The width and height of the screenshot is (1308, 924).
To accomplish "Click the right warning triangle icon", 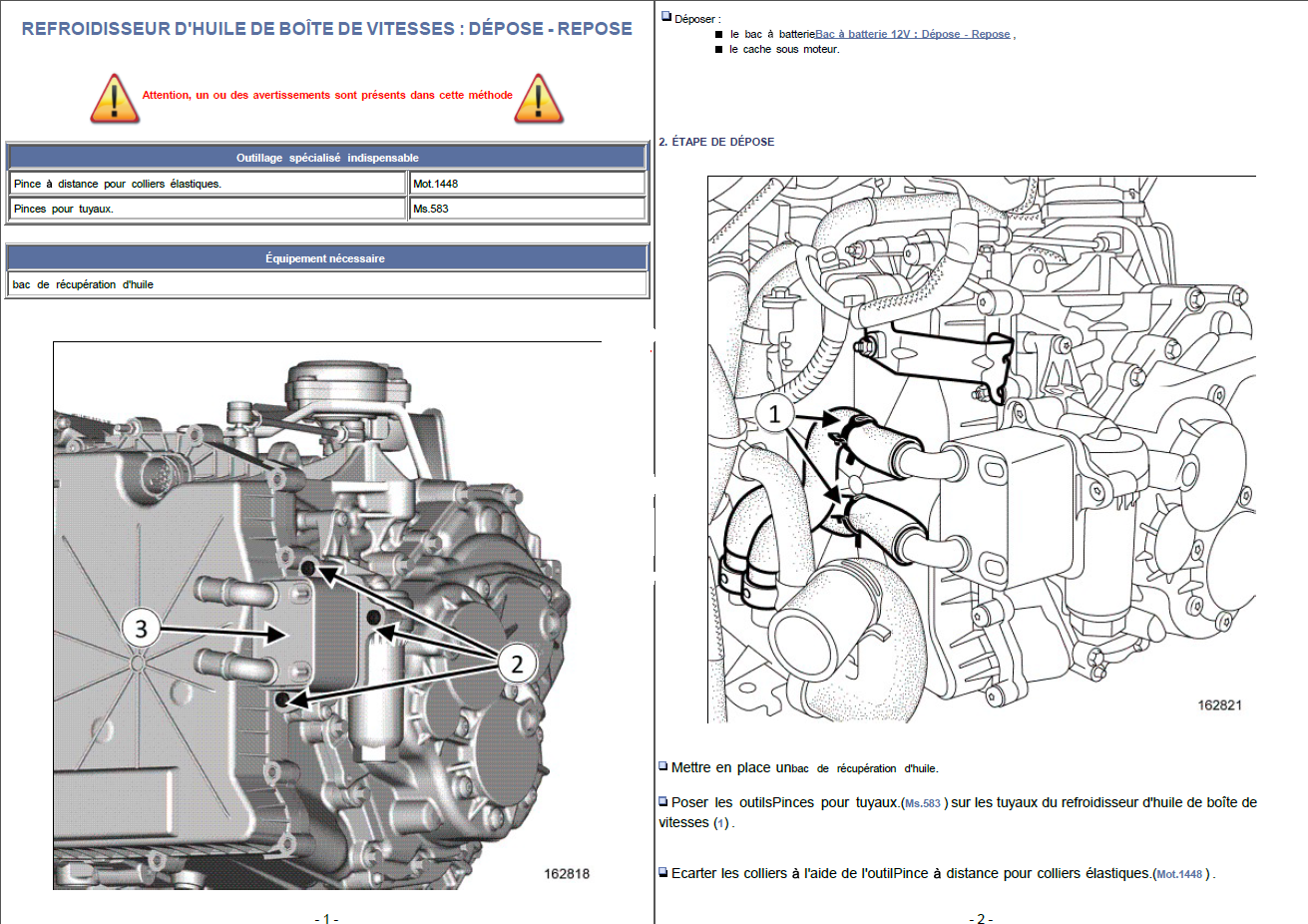I will coord(539,98).
